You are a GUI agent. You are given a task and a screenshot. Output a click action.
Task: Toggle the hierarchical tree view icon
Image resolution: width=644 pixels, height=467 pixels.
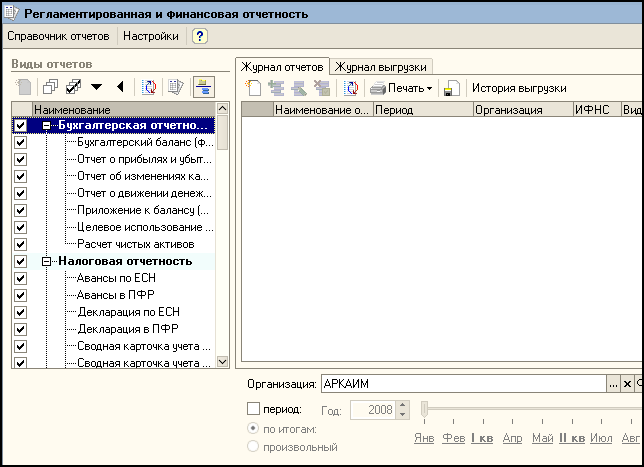pos(204,87)
